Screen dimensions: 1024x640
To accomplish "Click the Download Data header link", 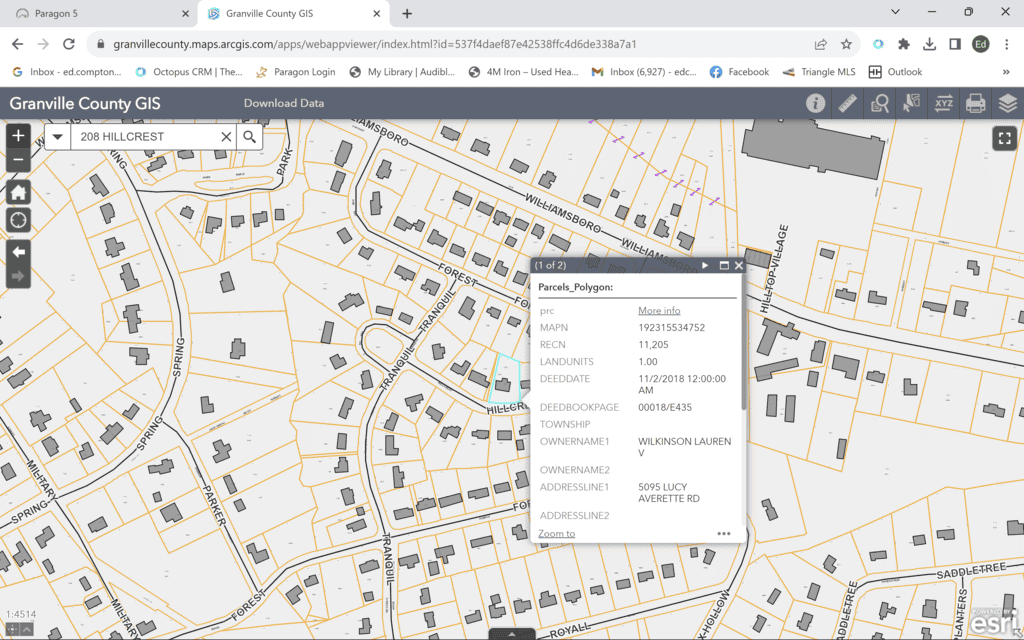I will click(284, 103).
